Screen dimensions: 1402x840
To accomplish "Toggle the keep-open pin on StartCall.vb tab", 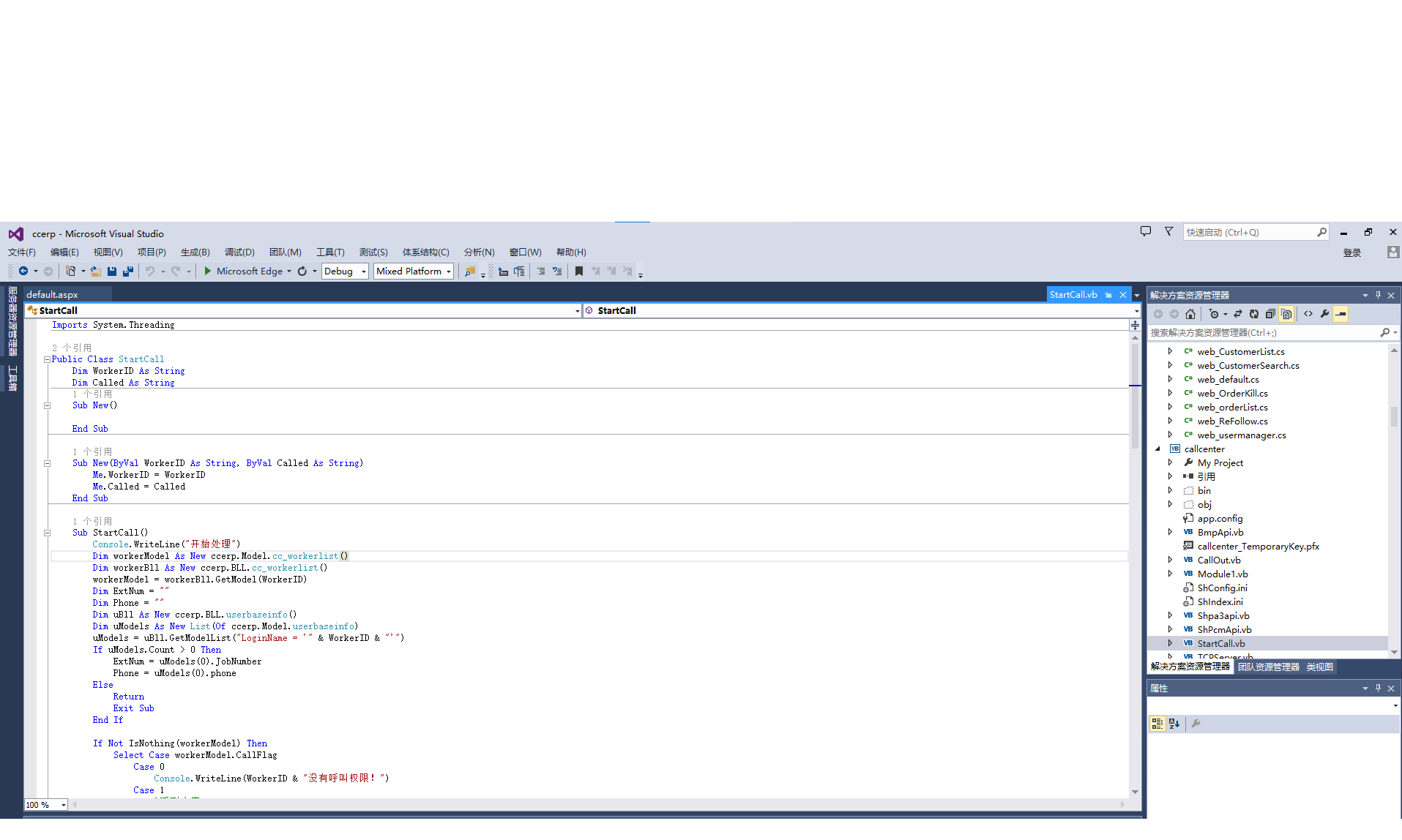I will [1108, 295].
